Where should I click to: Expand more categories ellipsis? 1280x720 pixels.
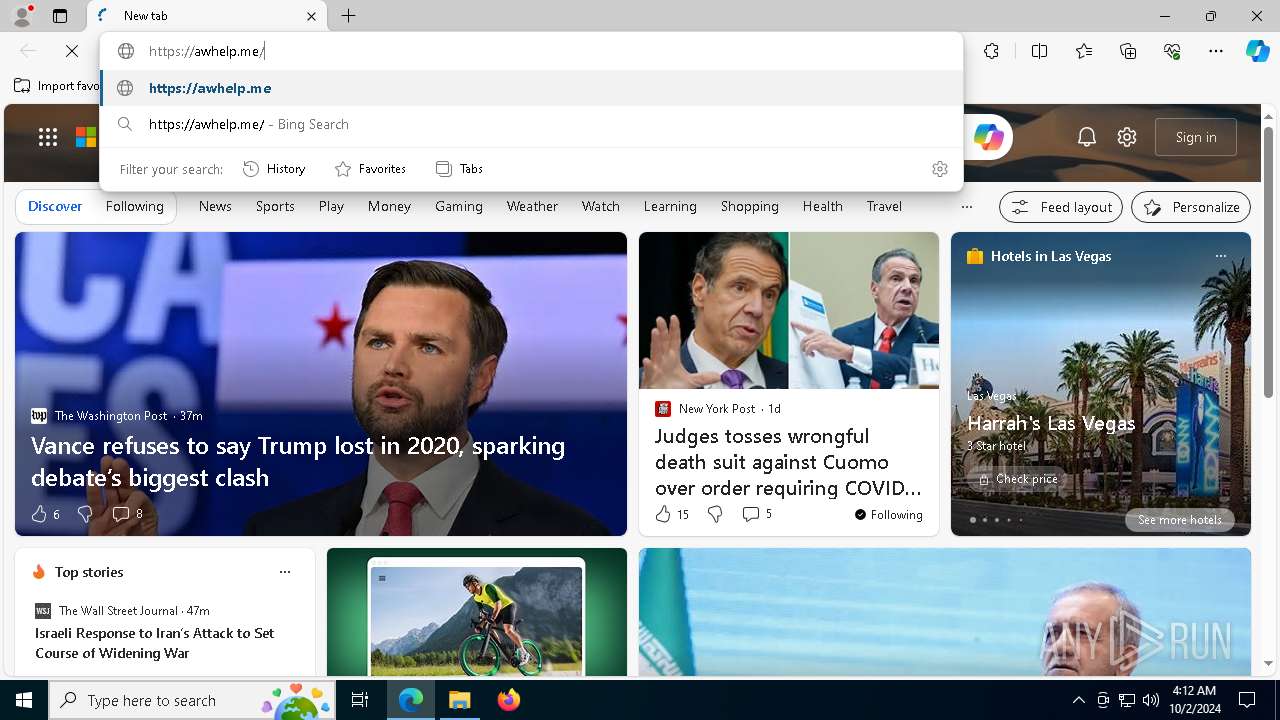click(x=966, y=207)
